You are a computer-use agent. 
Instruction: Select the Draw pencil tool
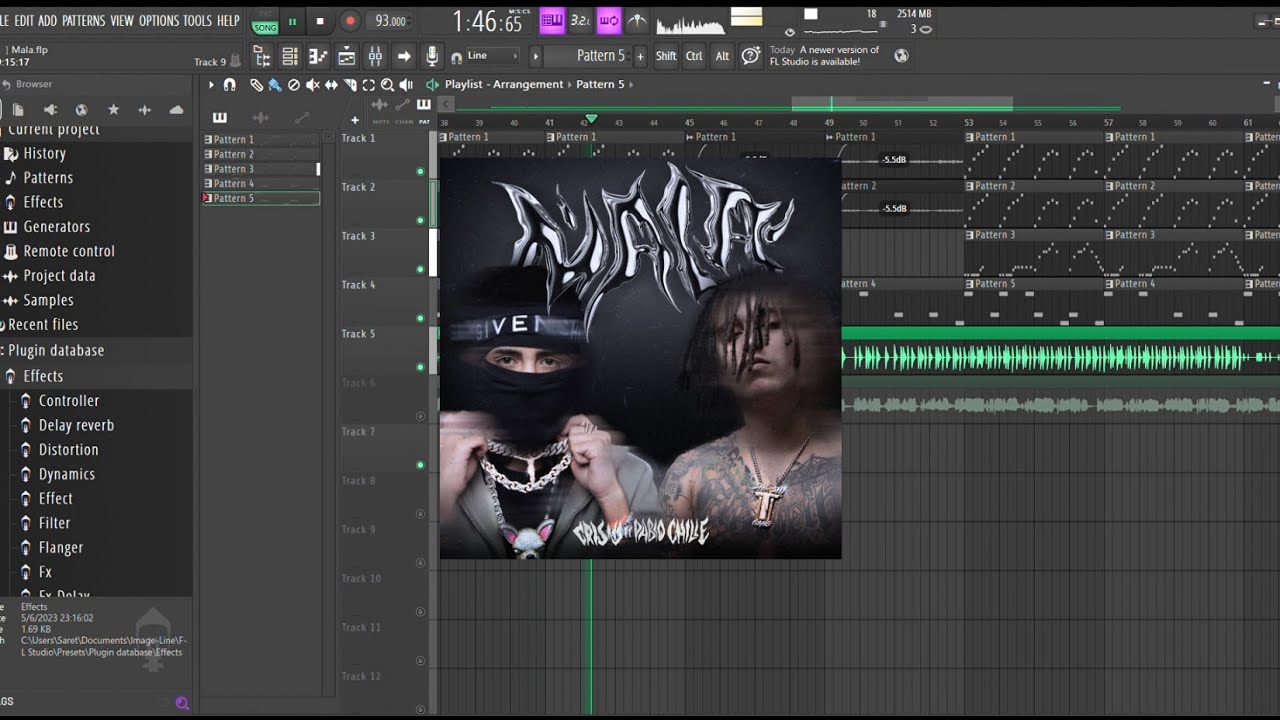pyautogui.click(x=257, y=85)
